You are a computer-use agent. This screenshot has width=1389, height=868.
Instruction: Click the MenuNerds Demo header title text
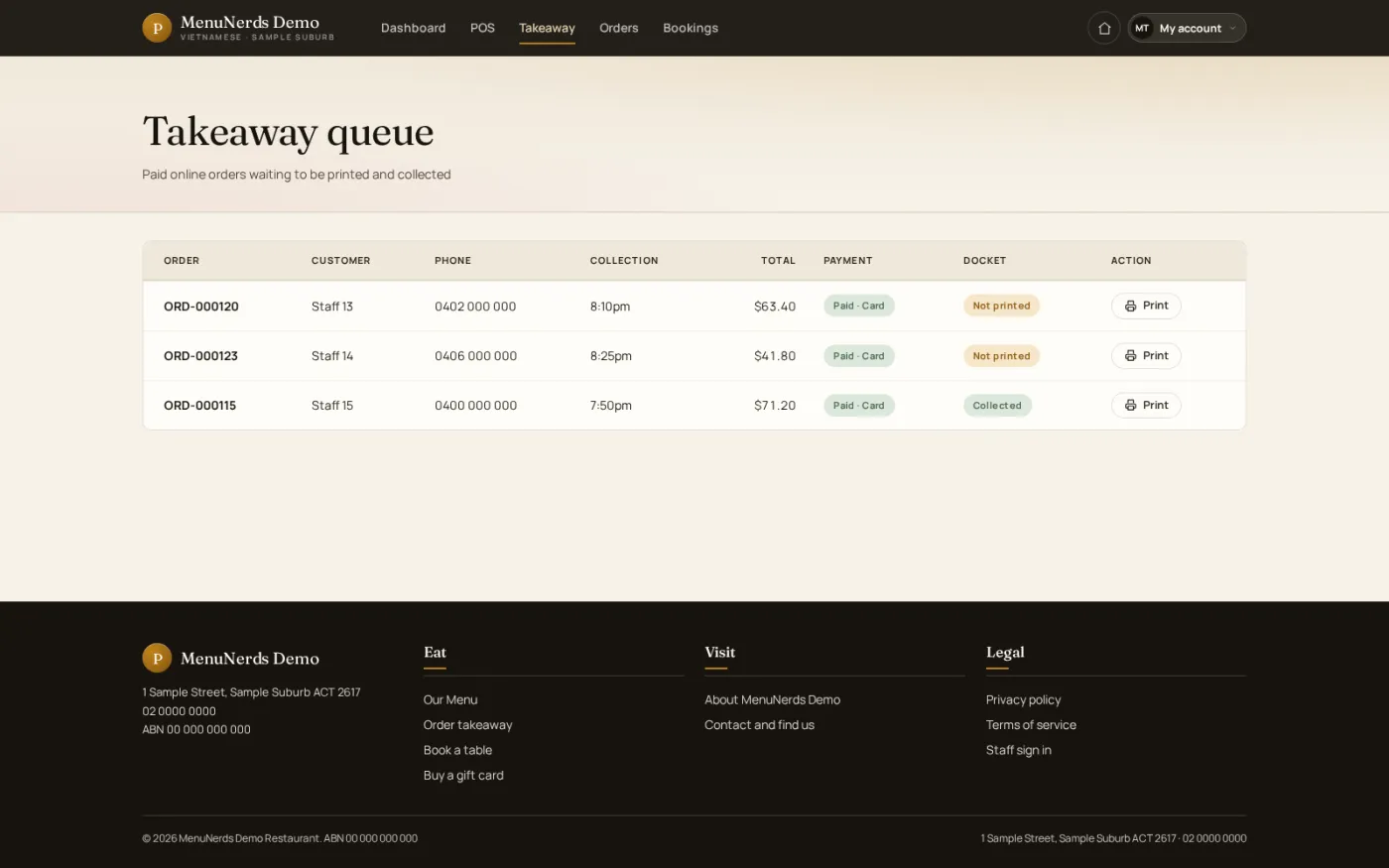250,22
